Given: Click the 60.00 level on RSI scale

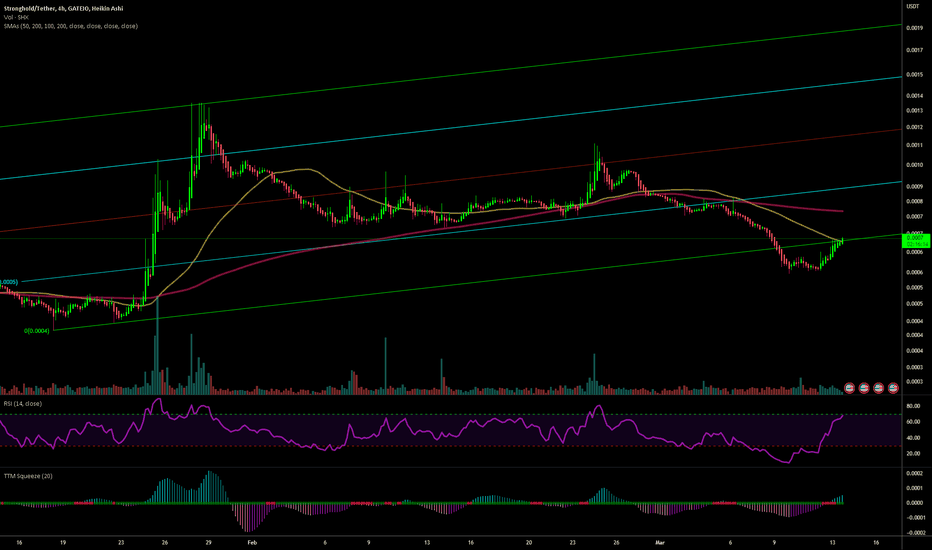Looking at the screenshot, I should click(x=913, y=422).
